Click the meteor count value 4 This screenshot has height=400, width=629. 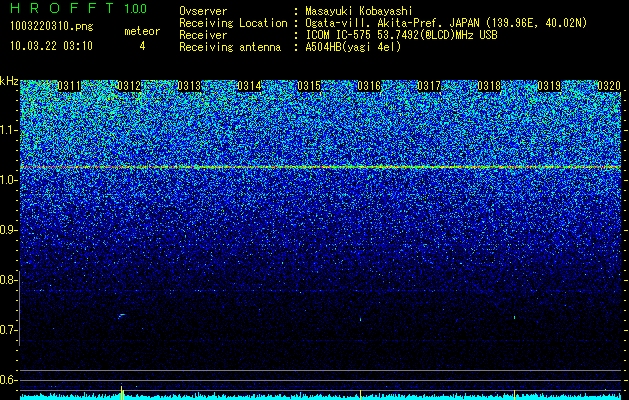tap(142, 46)
